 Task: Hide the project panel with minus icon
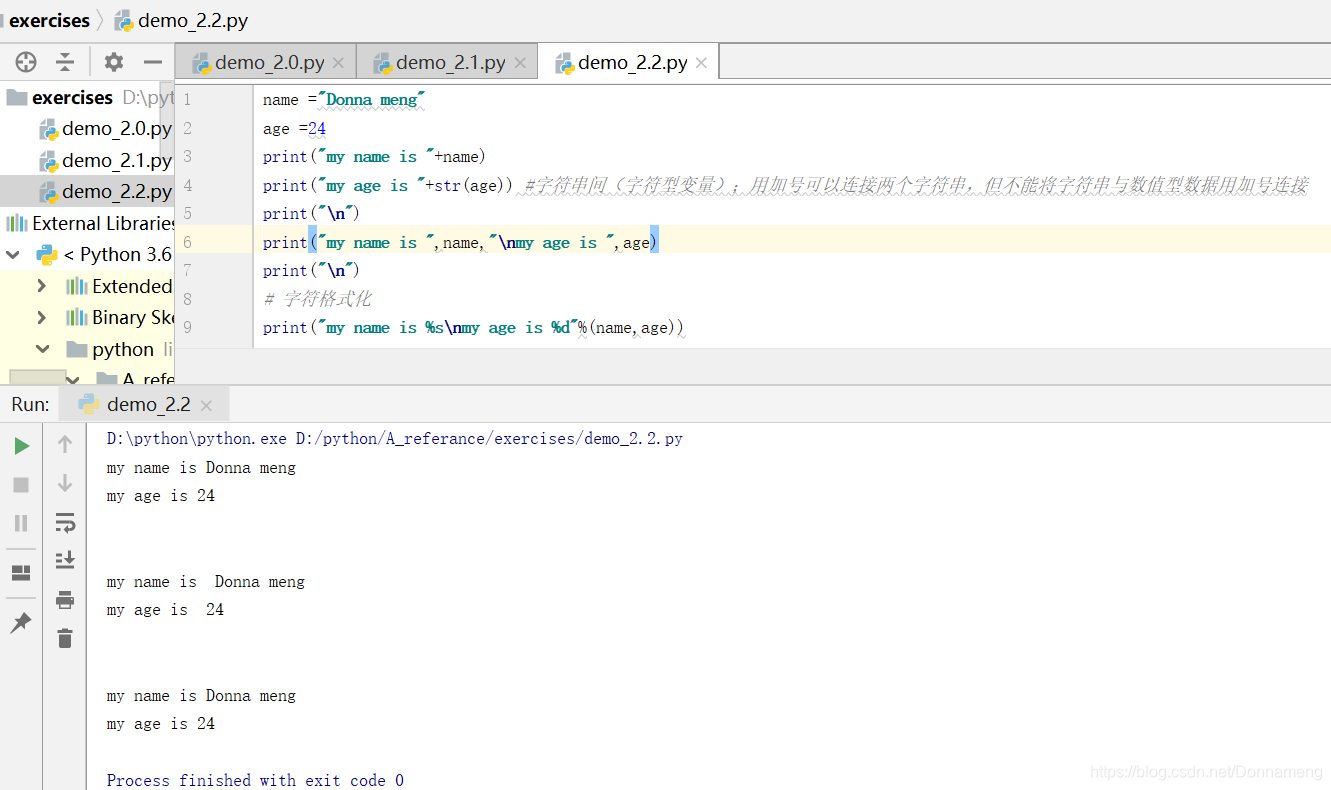pos(153,62)
